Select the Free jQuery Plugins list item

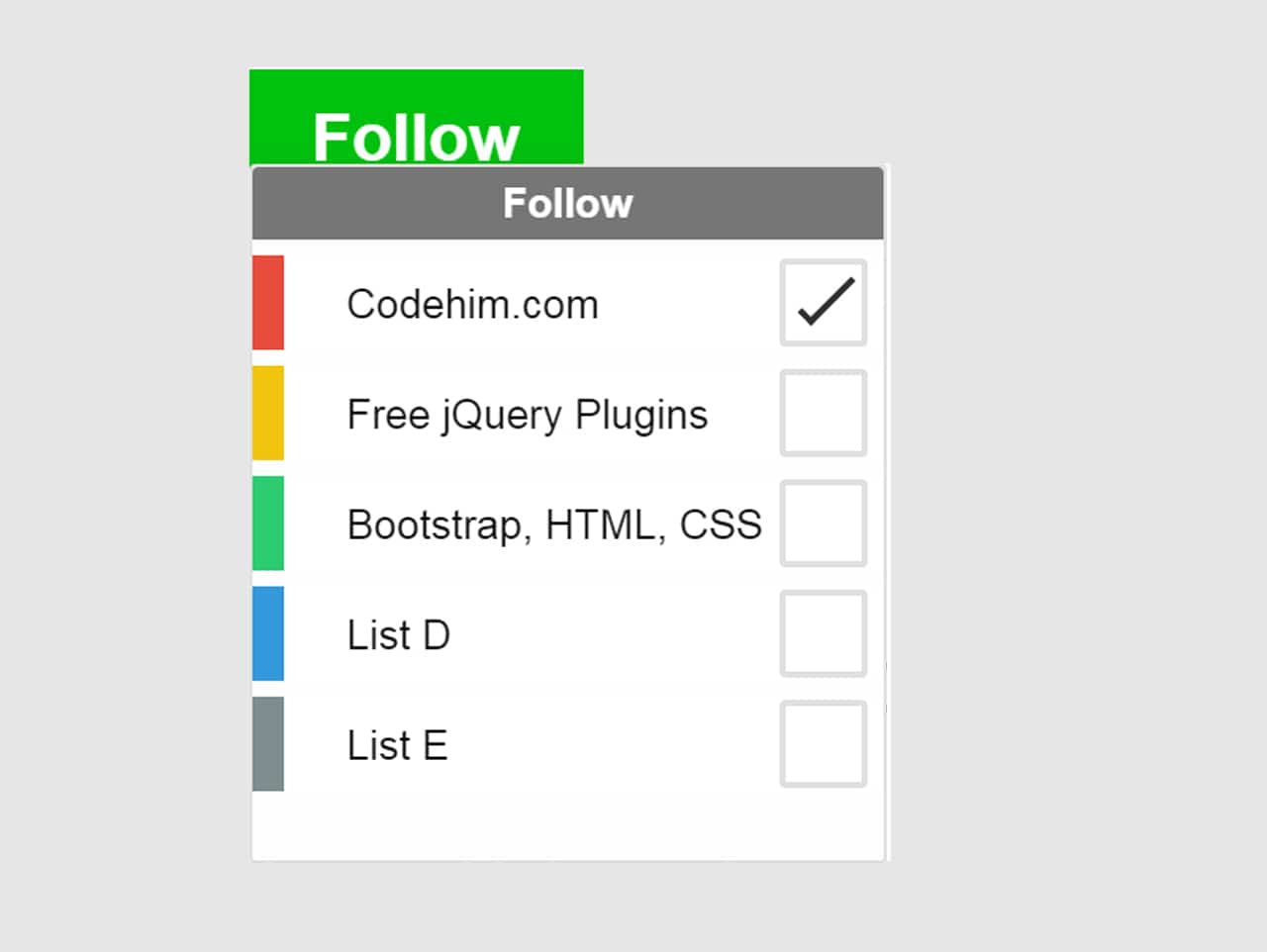527,413
